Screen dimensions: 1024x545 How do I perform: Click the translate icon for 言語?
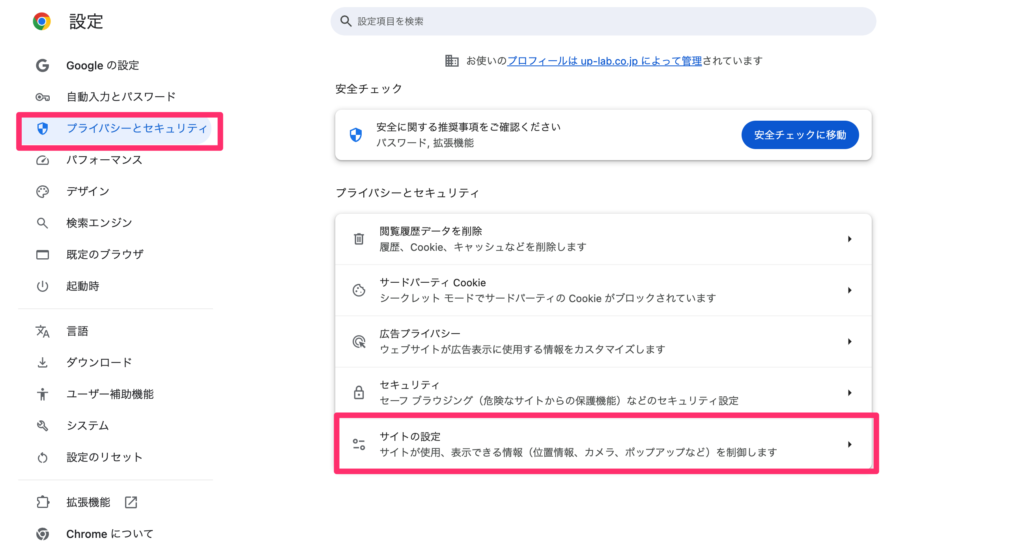click(x=42, y=332)
